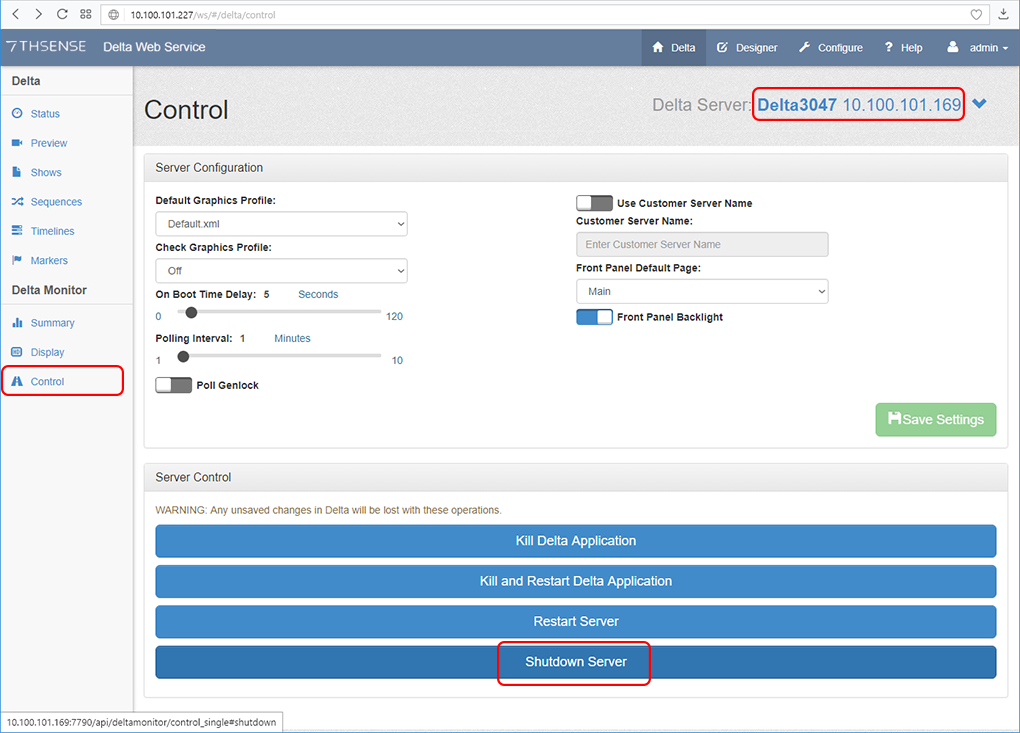Click the Delta Web Service title

click(x=154, y=47)
